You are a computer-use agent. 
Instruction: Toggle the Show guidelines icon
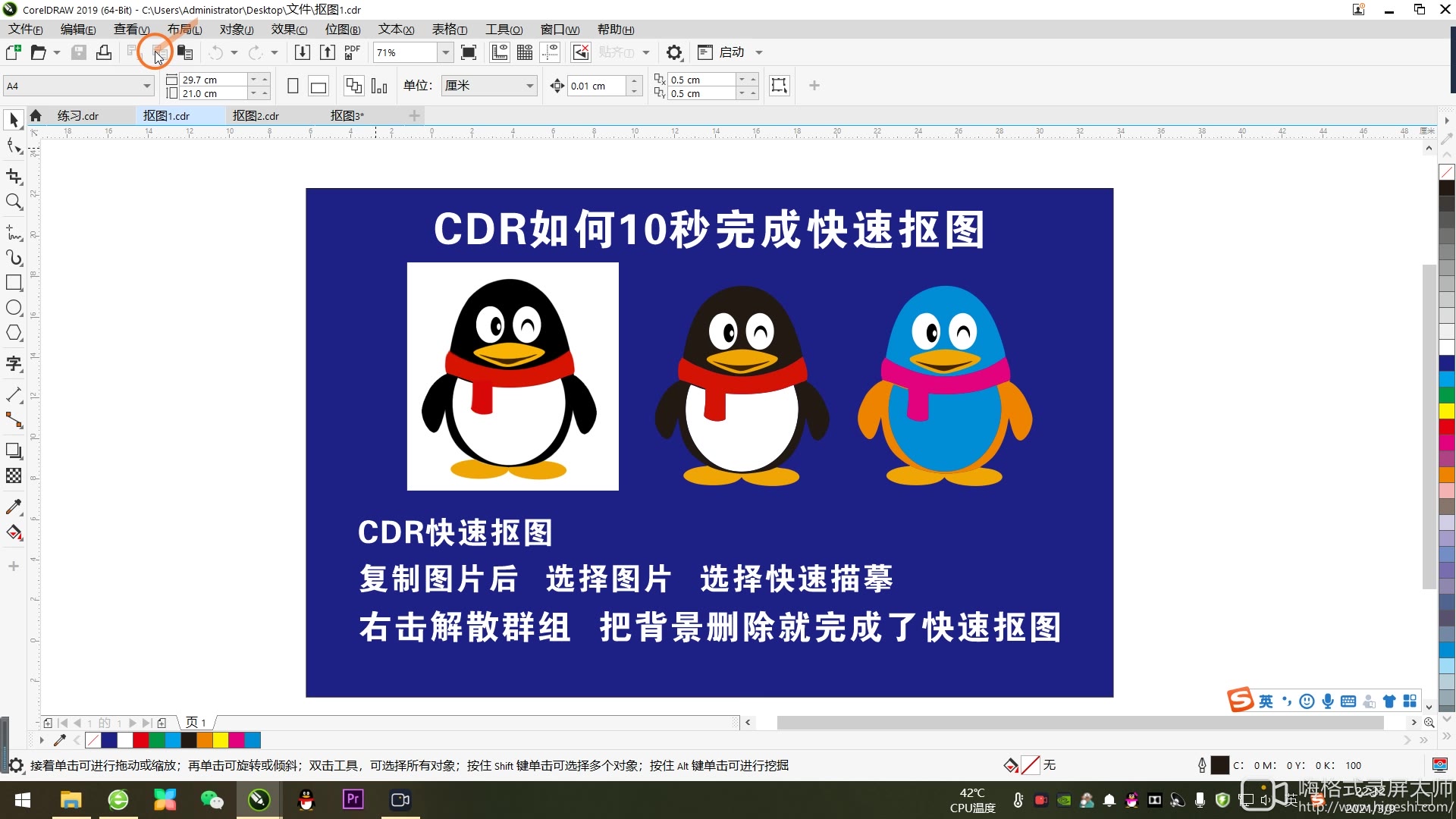point(550,52)
